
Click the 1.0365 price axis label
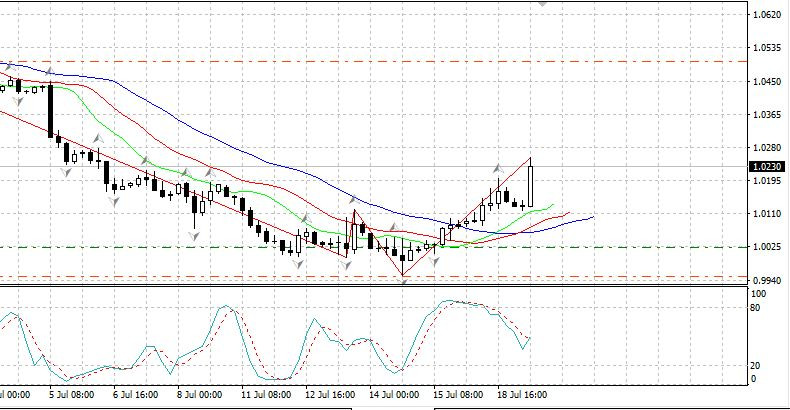766,115
